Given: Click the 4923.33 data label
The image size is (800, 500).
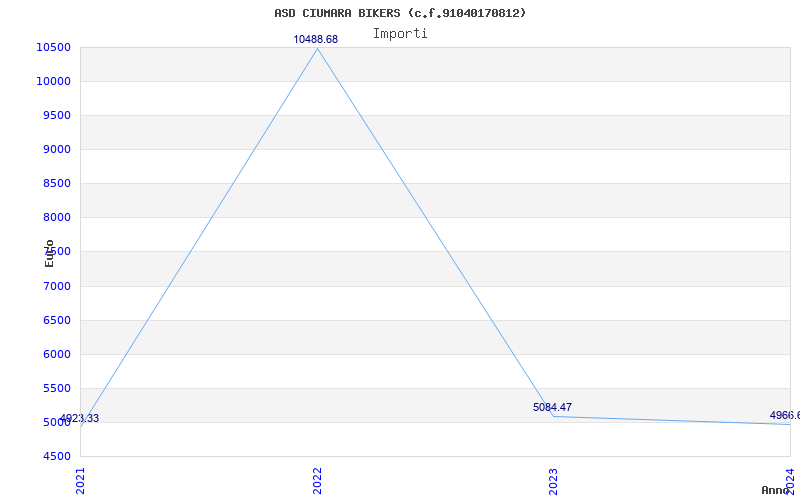Looking at the screenshot, I should click(x=79, y=418).
